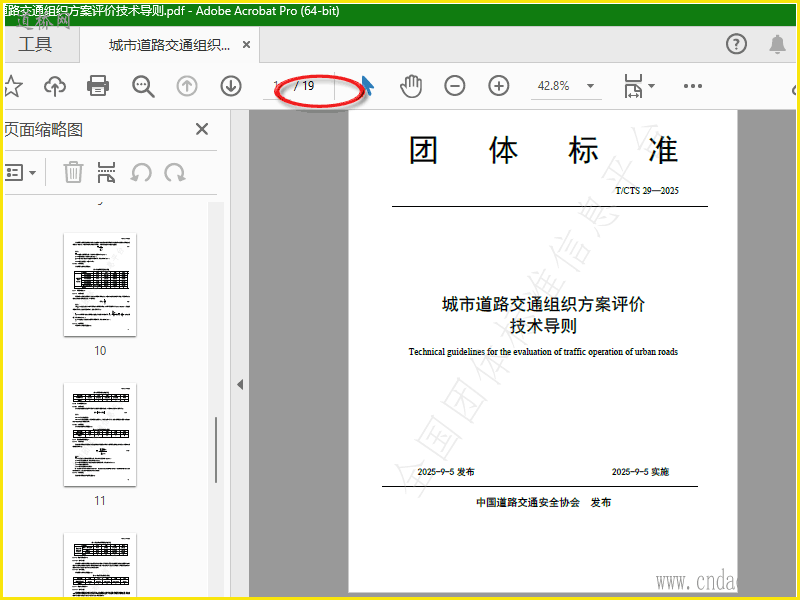800x600 pixels.
Task: Open the find text magnifier icon
Action: point(143,86)
